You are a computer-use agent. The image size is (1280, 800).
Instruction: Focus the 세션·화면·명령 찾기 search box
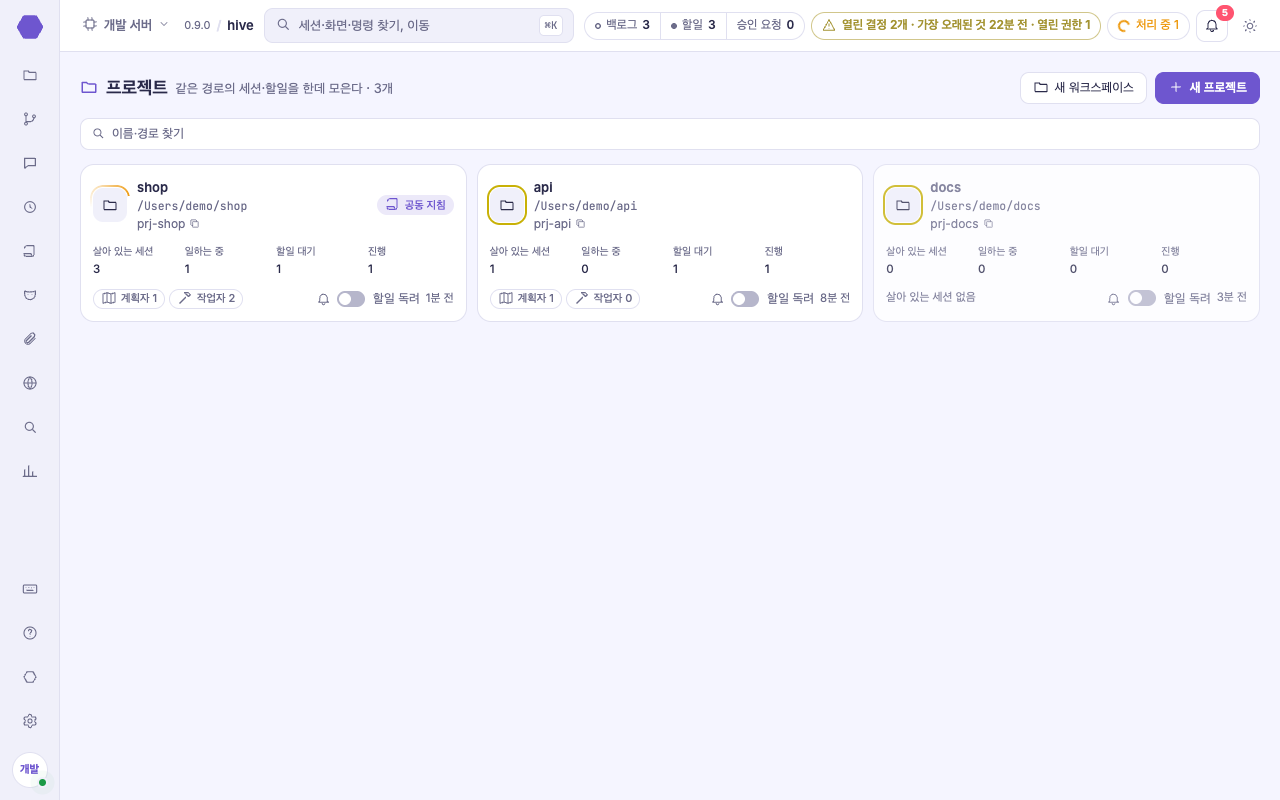419,25
